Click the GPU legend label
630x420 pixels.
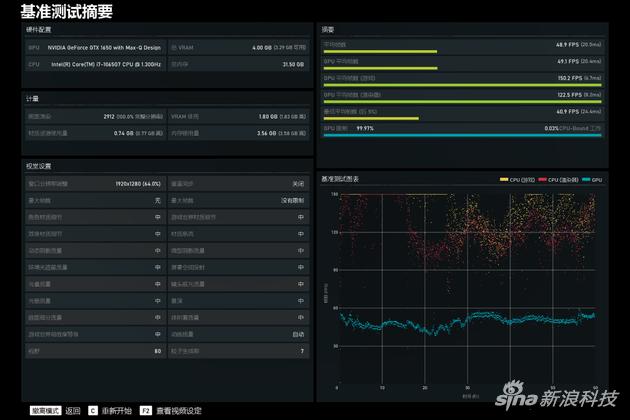pyautogui.click(x=597, y=180)
